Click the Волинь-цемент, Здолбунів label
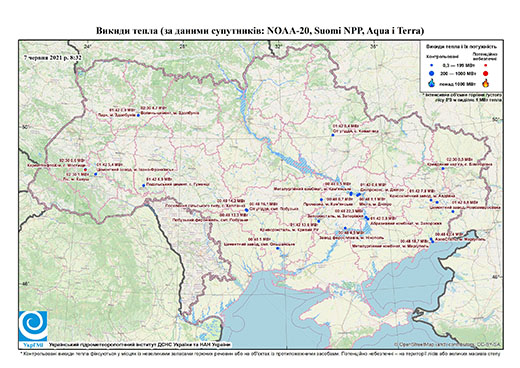Image resolution: width=520 pixels, height=368 pixels. [170, 113]
